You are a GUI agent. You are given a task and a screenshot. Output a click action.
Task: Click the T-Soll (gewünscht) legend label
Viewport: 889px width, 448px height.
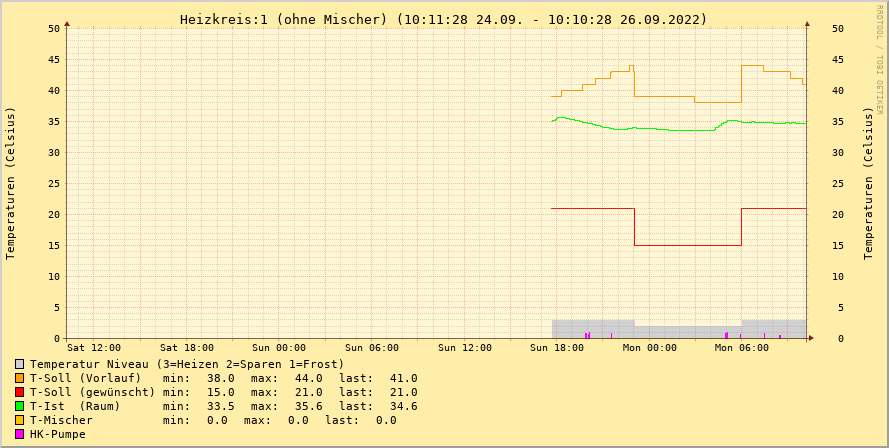click(92, 392)
